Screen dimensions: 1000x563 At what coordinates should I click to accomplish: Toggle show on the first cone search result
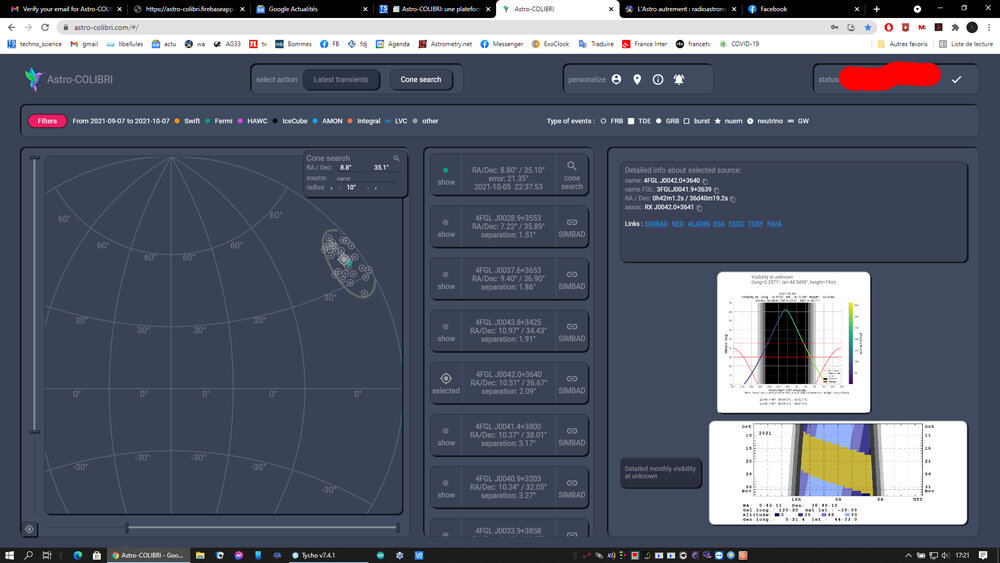tap(446, 175)
